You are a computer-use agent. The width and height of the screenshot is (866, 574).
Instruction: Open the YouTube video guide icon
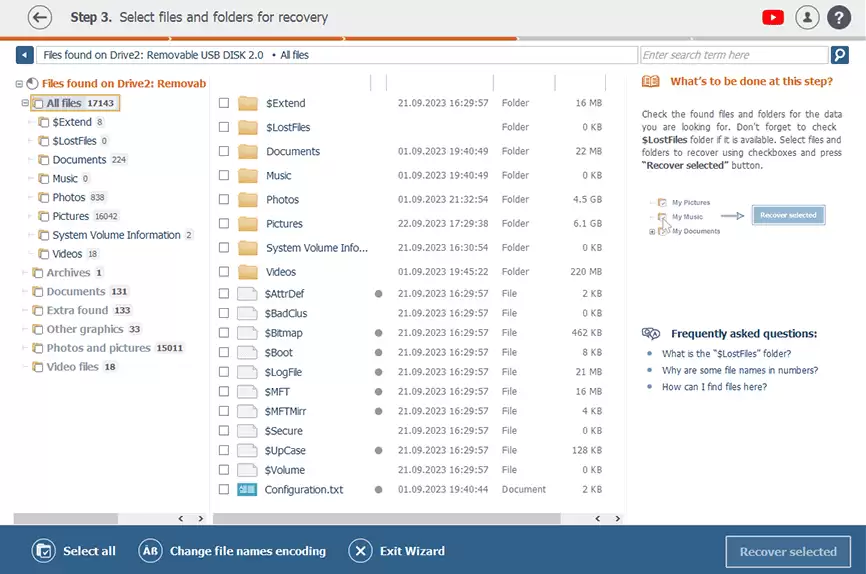[772, 17]
